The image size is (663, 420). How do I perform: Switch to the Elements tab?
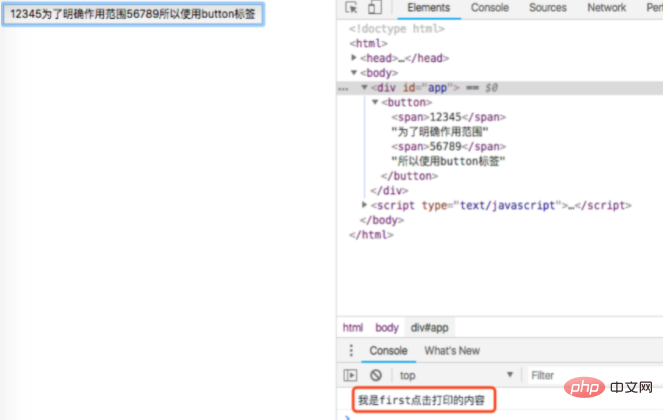[428, 8]
